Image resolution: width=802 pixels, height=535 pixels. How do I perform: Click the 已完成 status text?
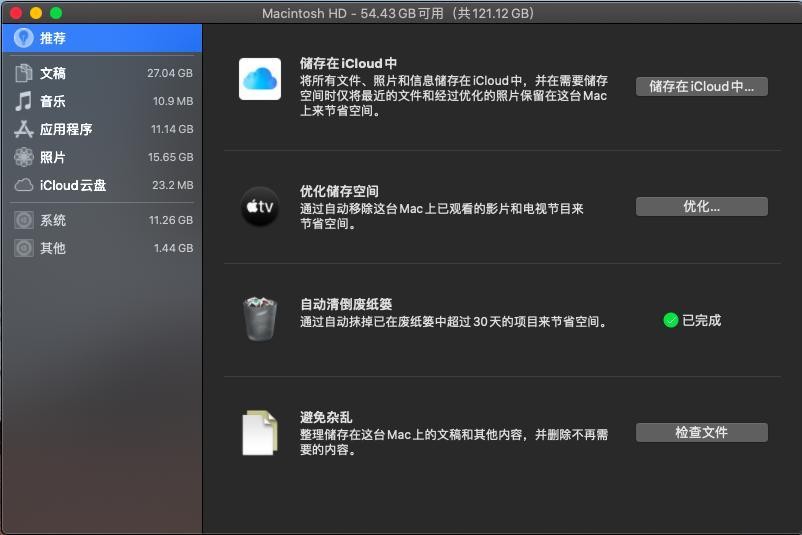(702, 320)
